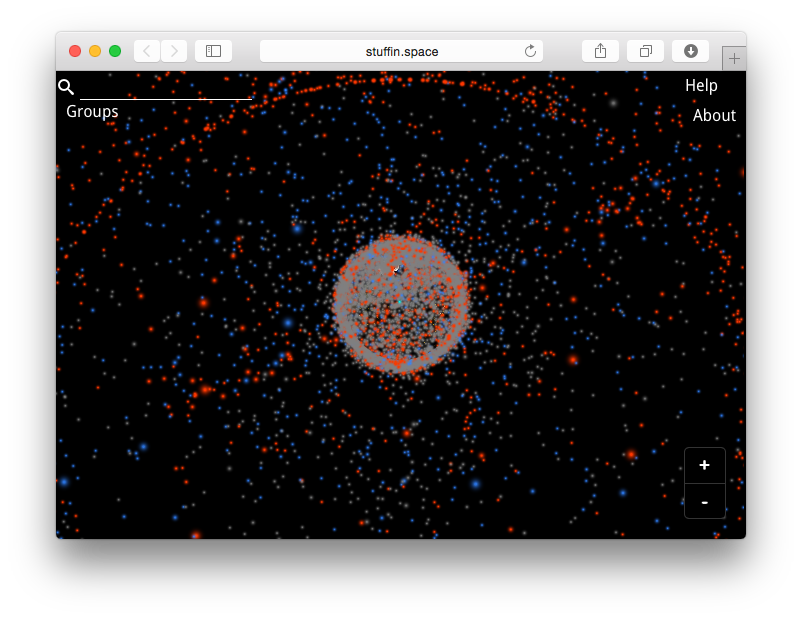Open the Safari share menu
Image resolution: width=802 pixels, height=619 pixels.
(600, 51)
